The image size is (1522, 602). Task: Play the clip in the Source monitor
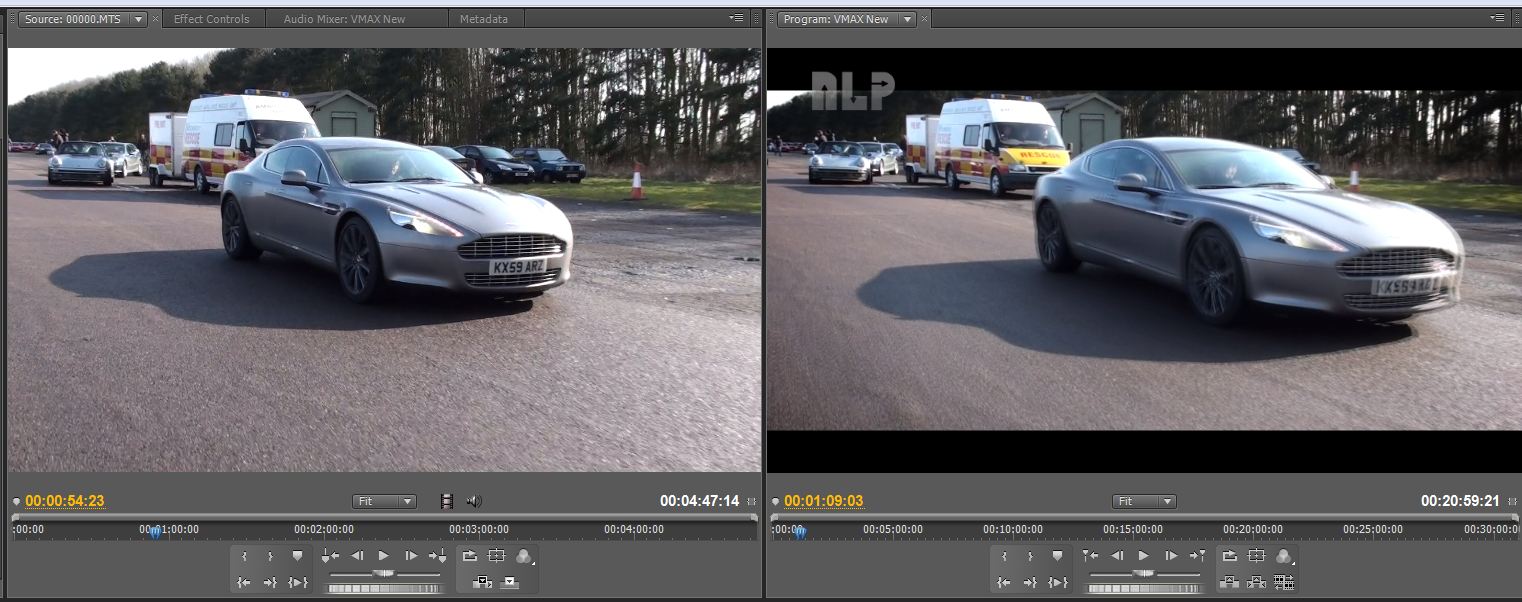click(x=383, y=556)
